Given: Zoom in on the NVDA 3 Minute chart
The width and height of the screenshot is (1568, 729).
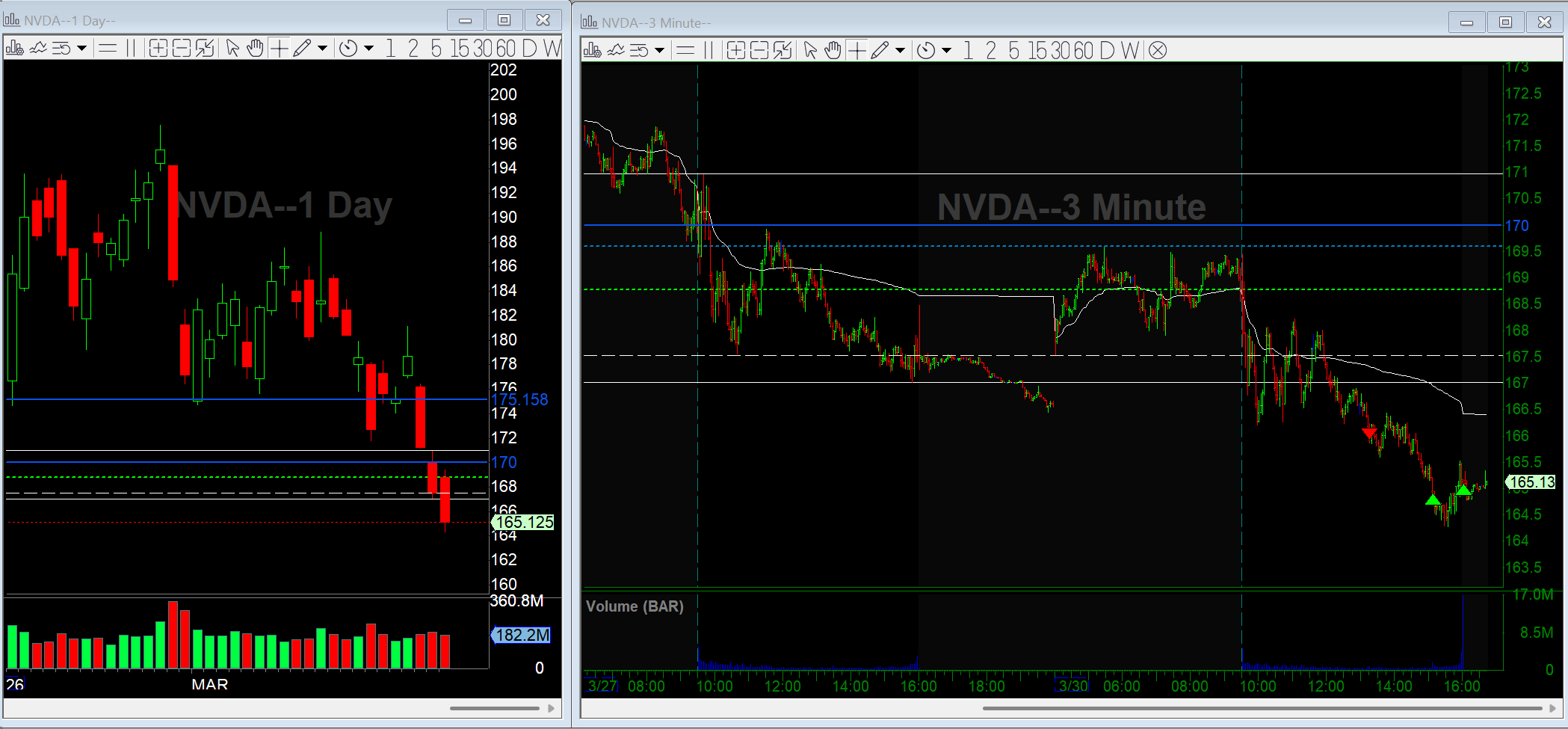Looking at the screenshot, I should 736,50.
